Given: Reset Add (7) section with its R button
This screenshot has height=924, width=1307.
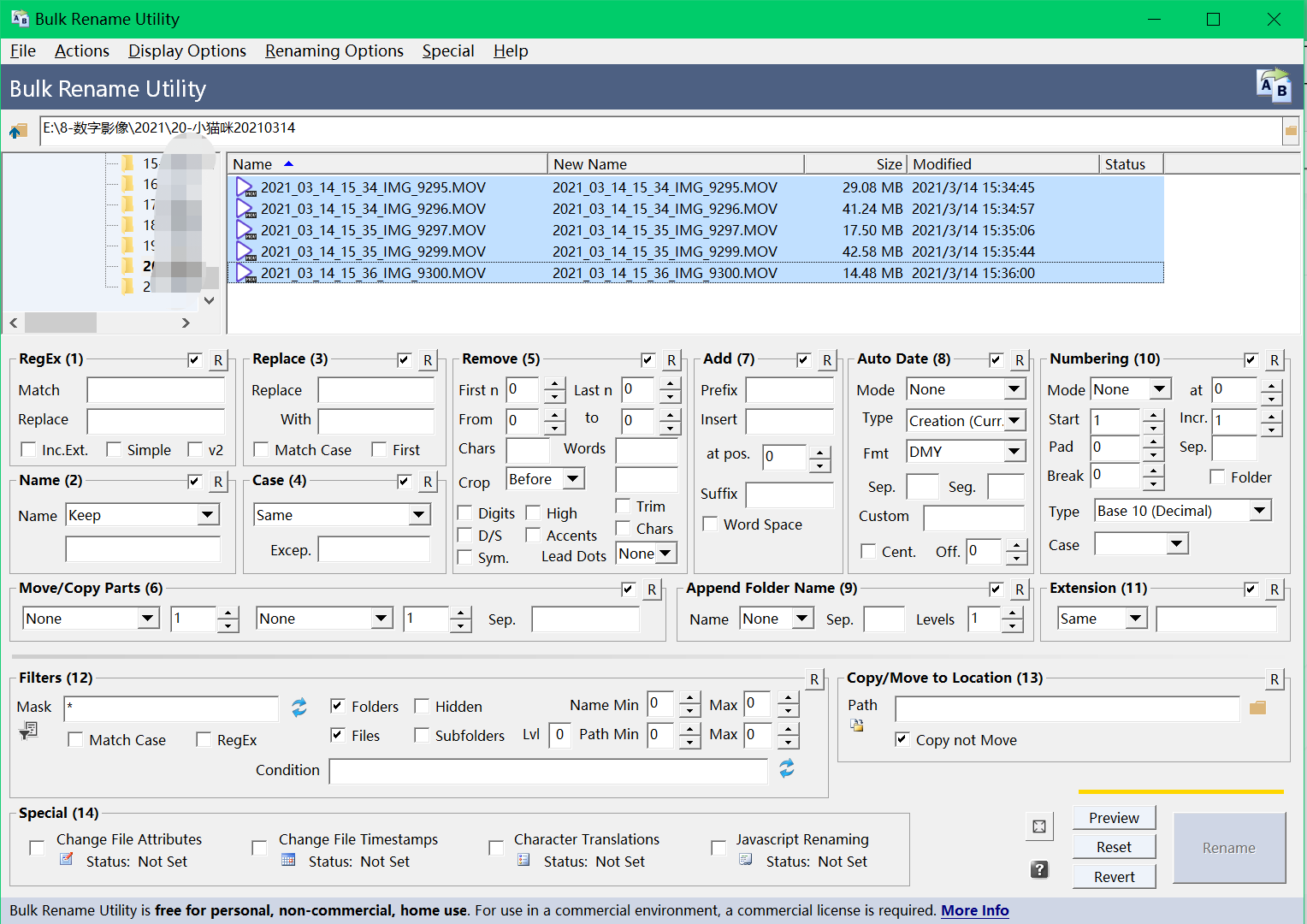Looking at the screenshot, I should (x=827, y=360).
